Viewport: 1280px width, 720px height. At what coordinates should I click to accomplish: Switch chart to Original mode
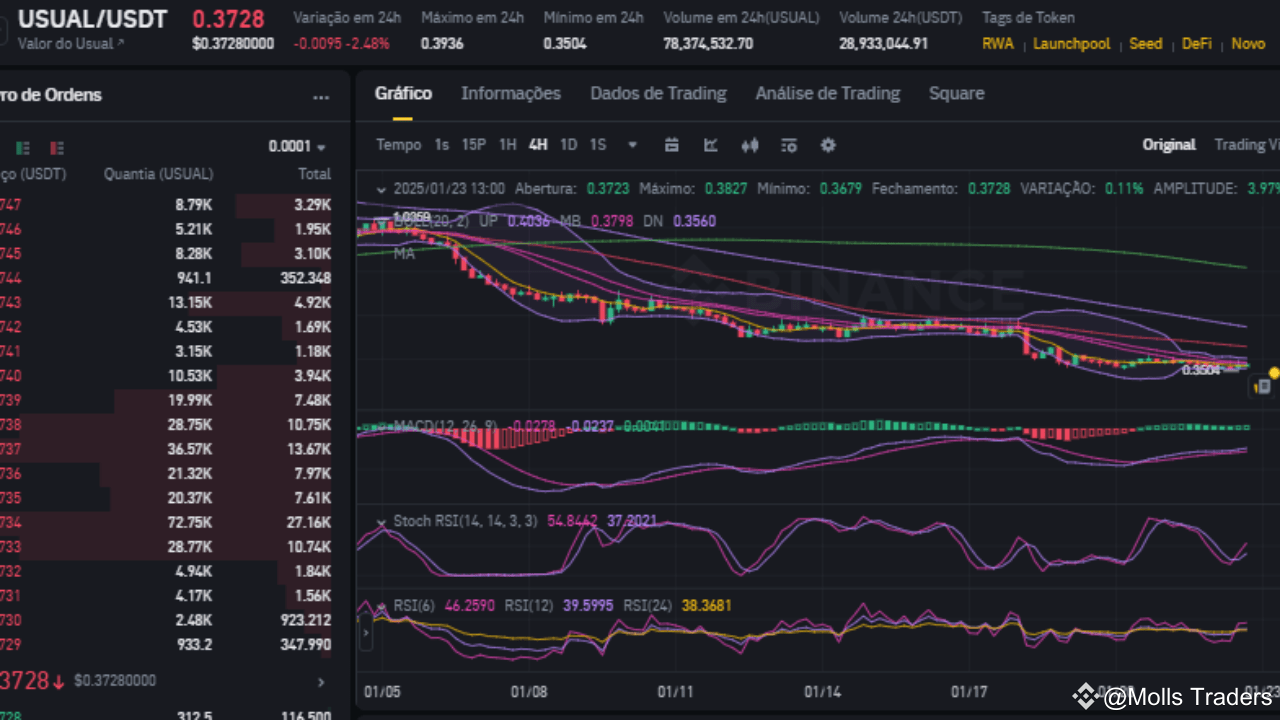pos(1169,145)
